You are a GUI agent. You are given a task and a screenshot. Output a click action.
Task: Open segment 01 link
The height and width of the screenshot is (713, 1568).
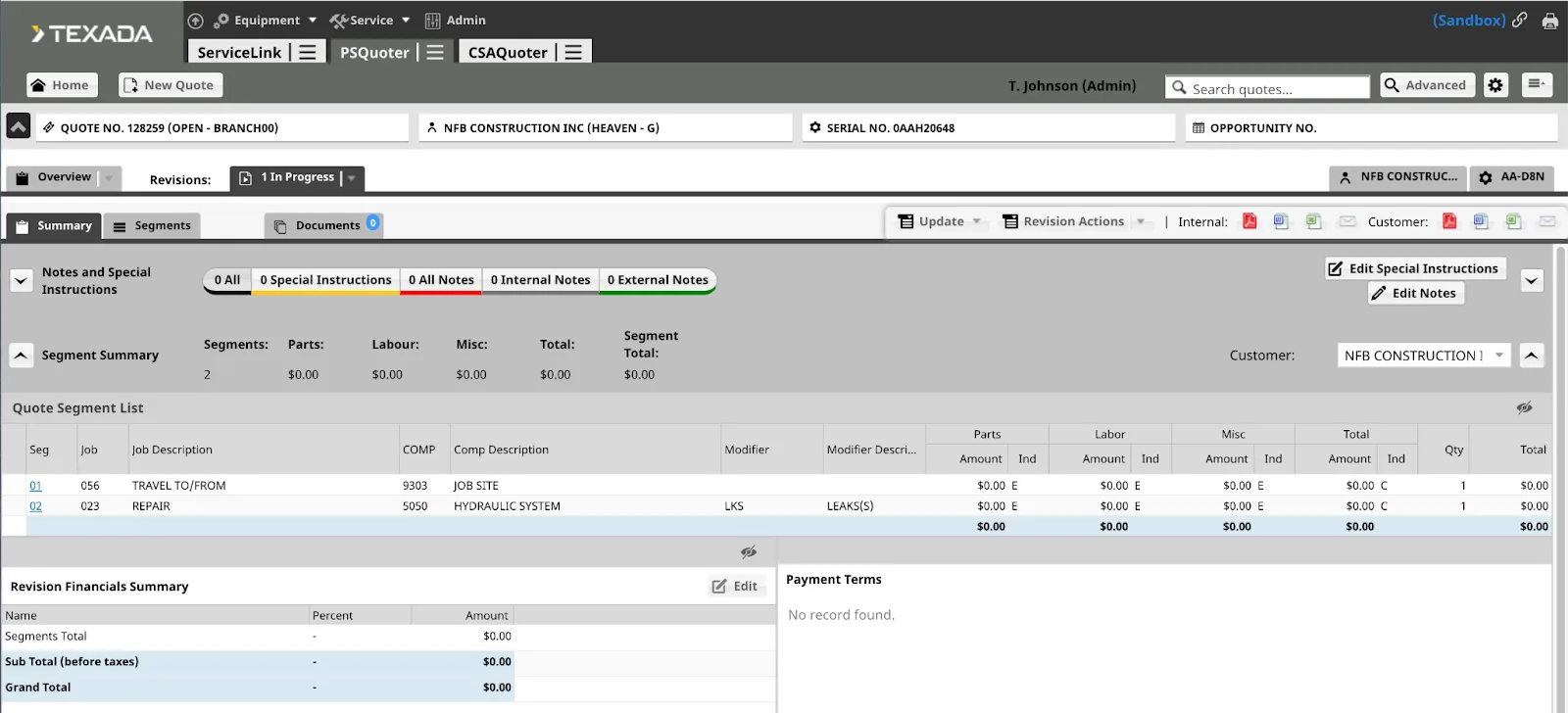35,486
